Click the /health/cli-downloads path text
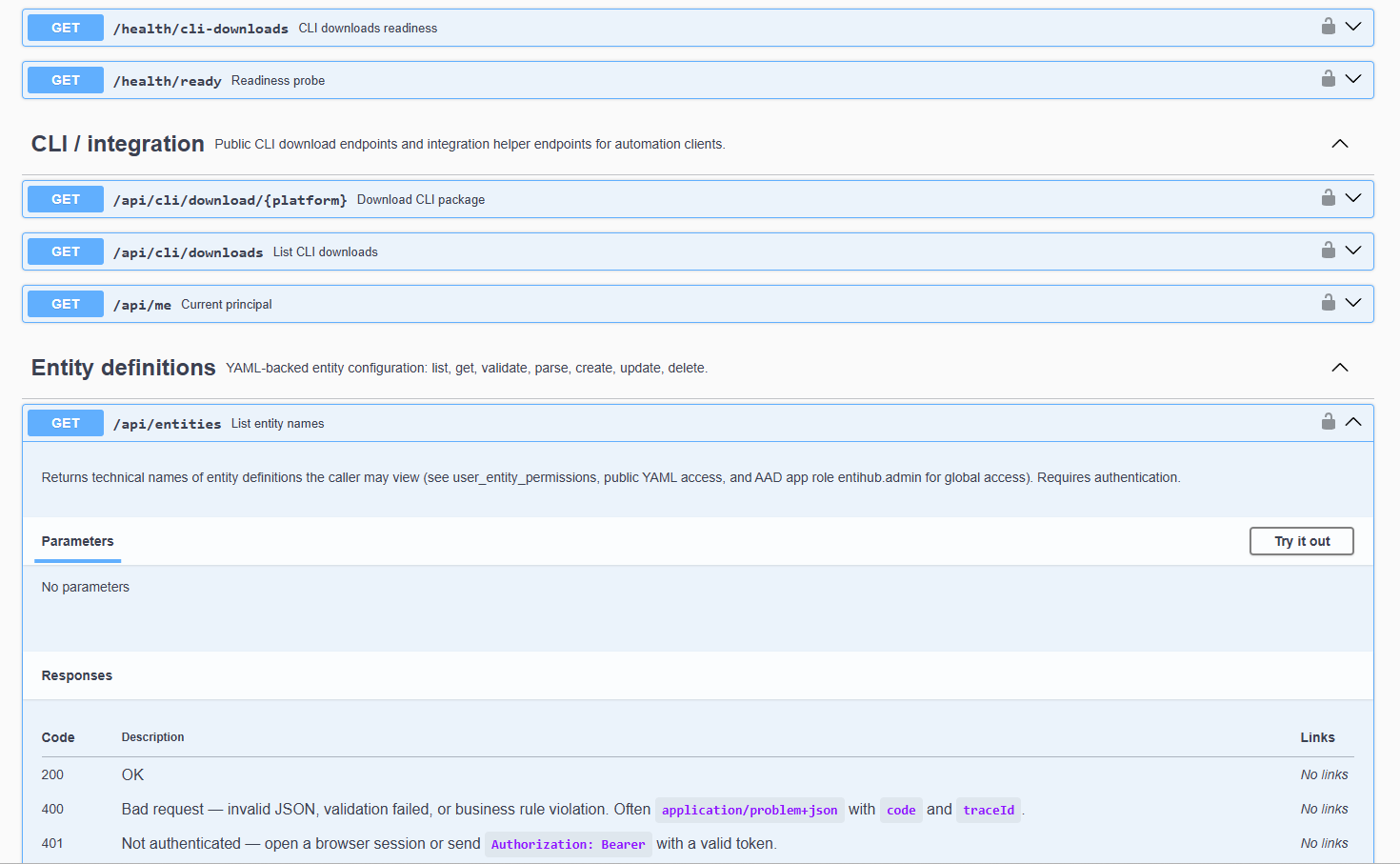This screenshot has height=864, width=1400. [201, 29]
